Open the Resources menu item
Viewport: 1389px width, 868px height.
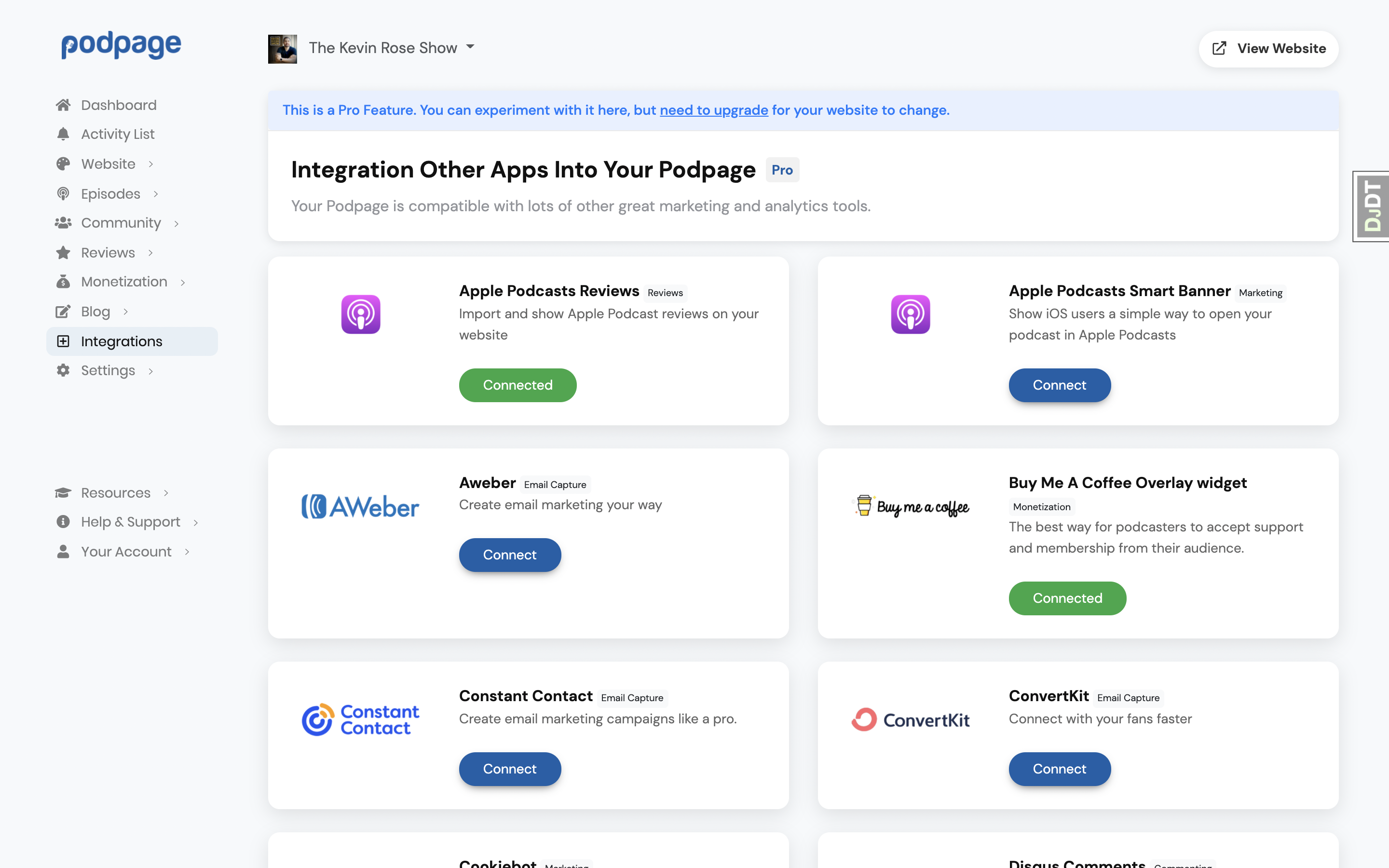tap(116, 492)
